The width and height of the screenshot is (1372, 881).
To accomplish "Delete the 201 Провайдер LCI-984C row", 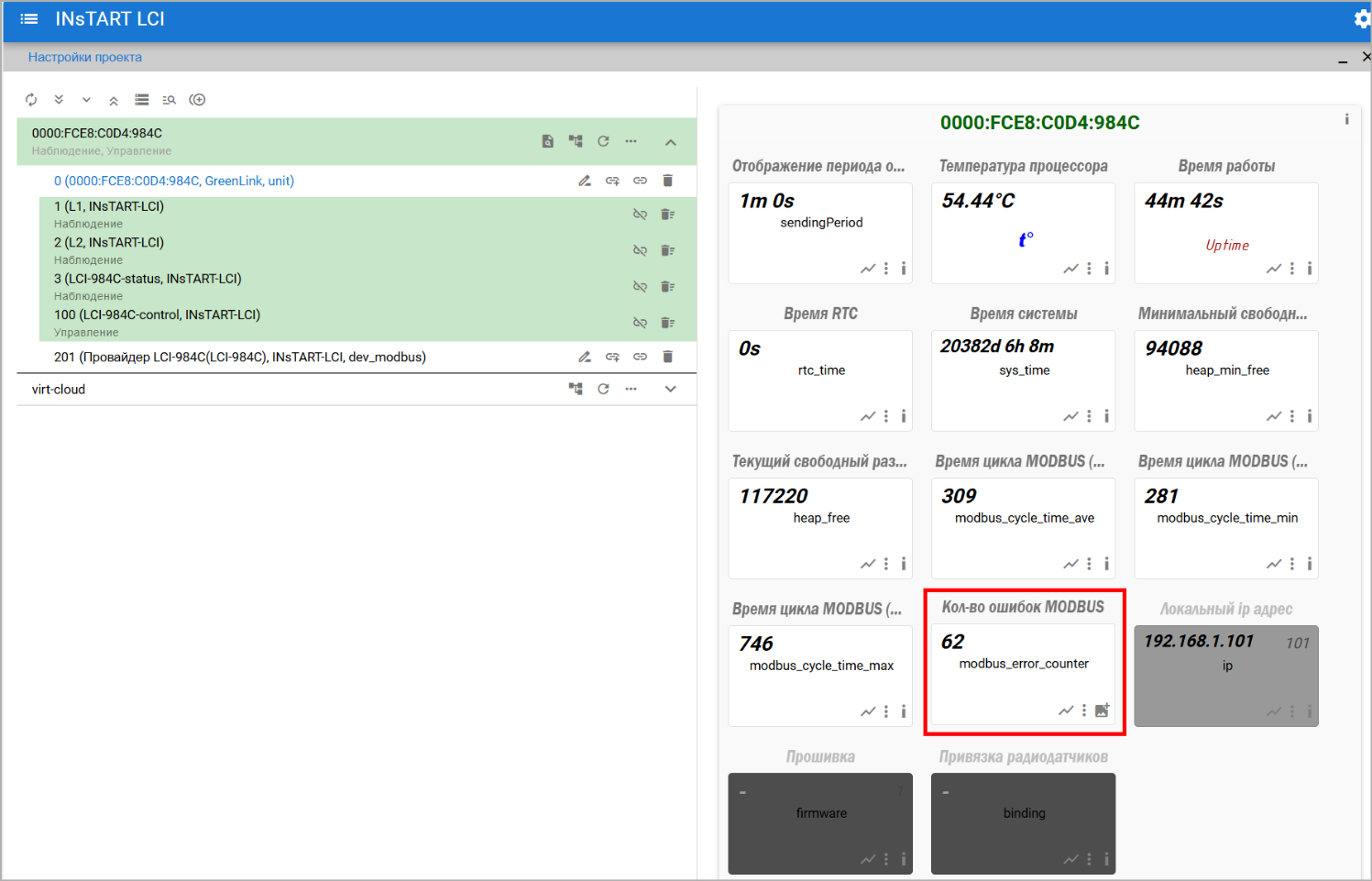I will 667,357.
